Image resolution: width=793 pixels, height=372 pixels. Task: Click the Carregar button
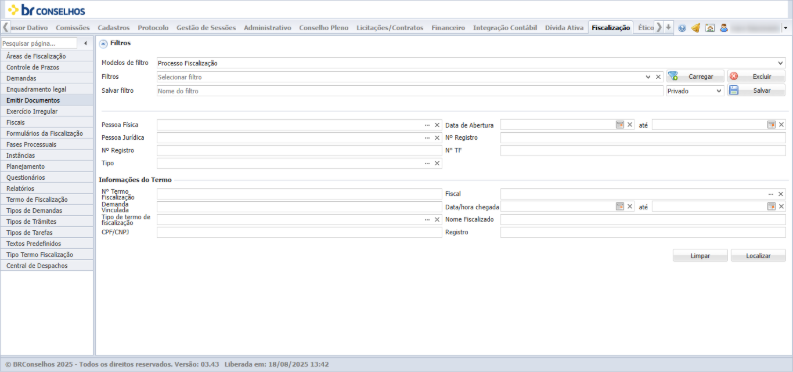point(695,77)
